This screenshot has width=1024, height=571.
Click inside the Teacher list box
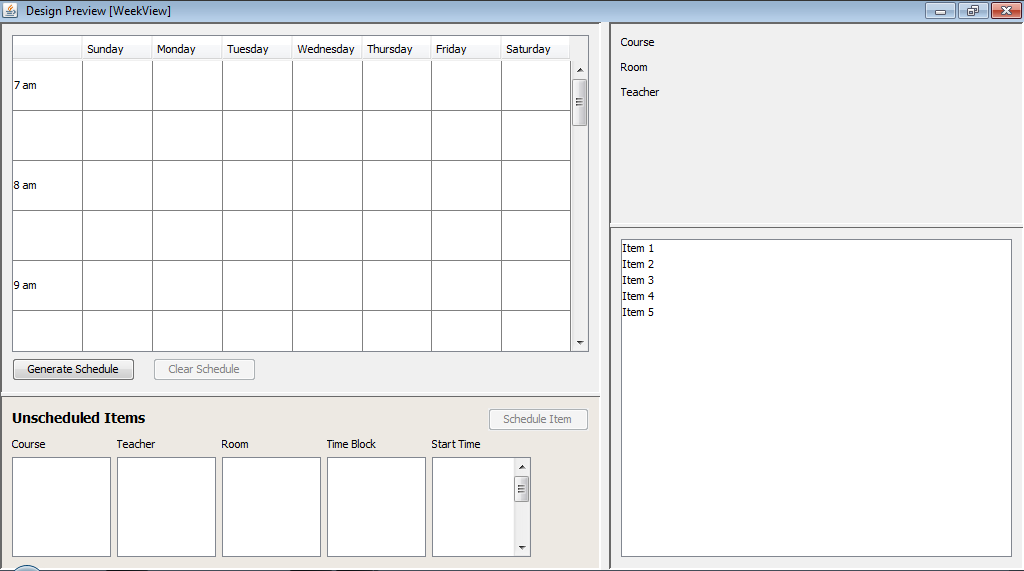pos(166,506)
